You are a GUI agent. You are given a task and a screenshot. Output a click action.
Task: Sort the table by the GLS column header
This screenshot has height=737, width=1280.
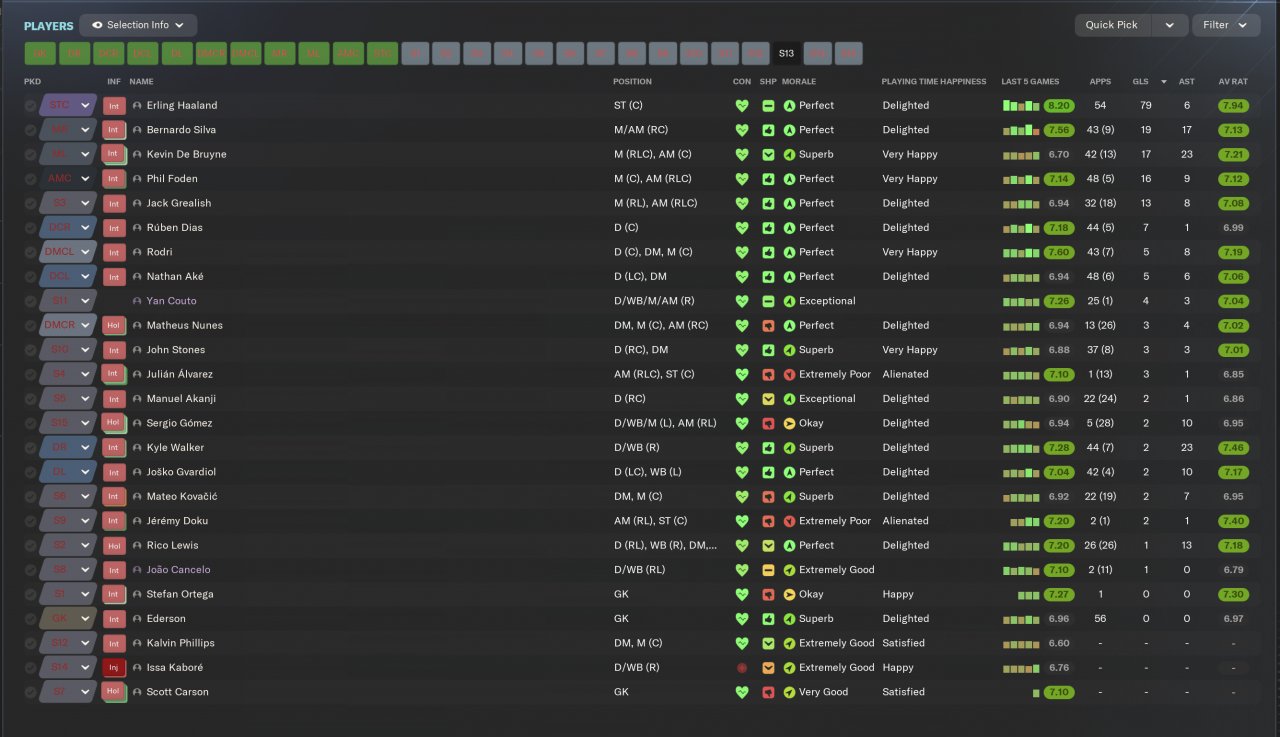1140,81
